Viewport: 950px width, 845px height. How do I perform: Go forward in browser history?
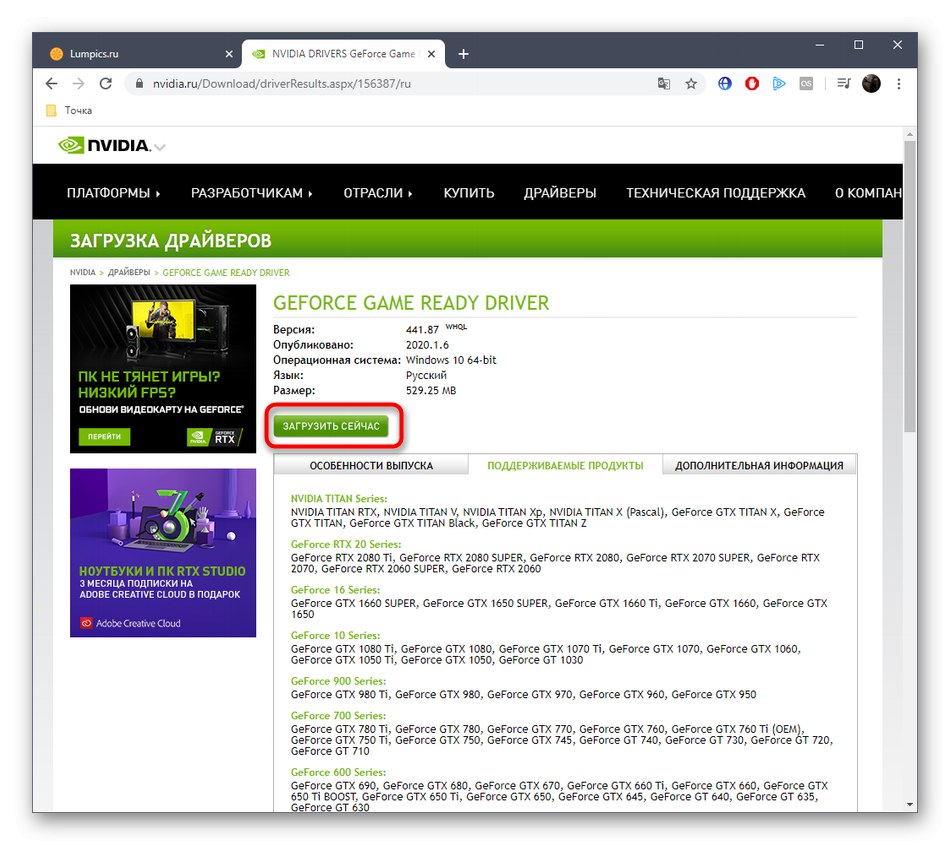tap(78, 84)
